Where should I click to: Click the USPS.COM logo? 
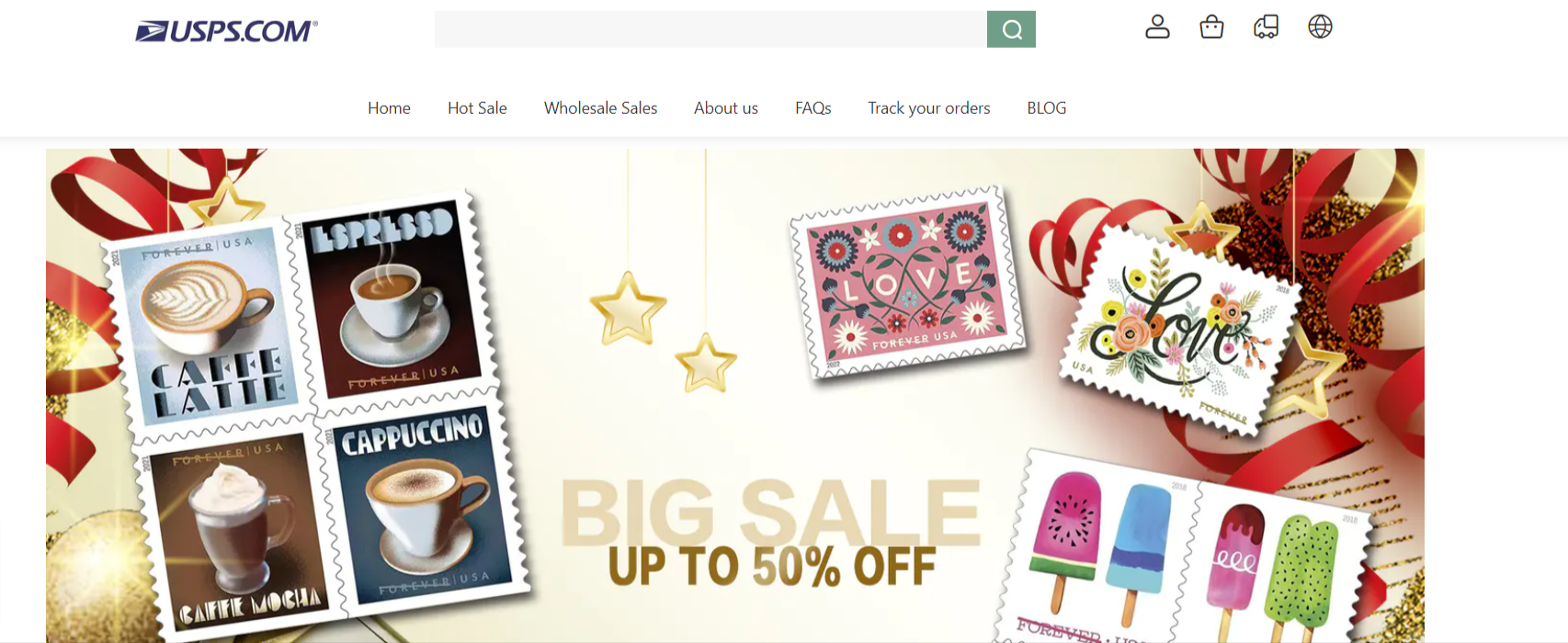click(x=226, y=31)
